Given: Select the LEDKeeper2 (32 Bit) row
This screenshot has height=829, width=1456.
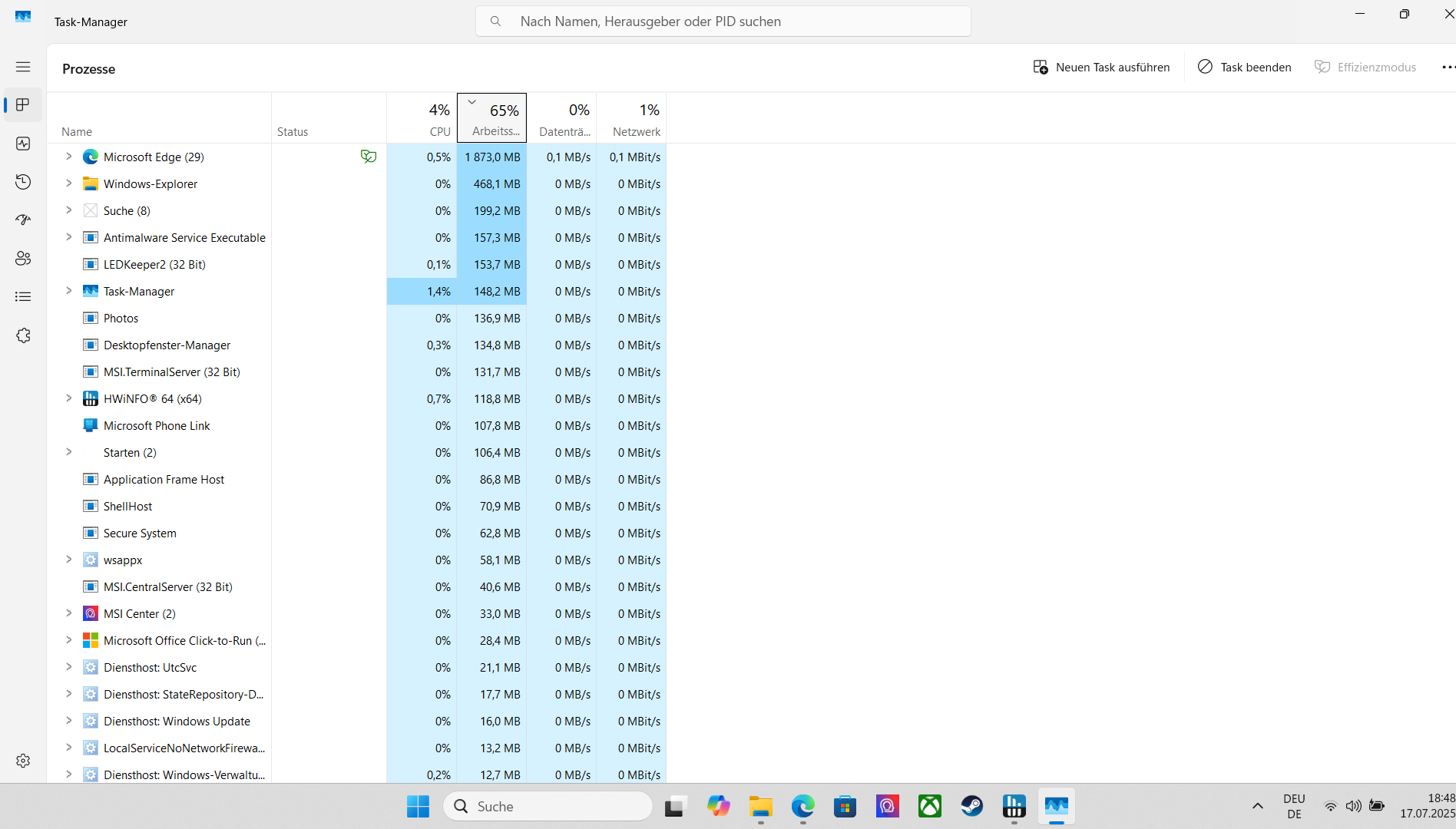Looking at the screenshot, I should [357, 264].
